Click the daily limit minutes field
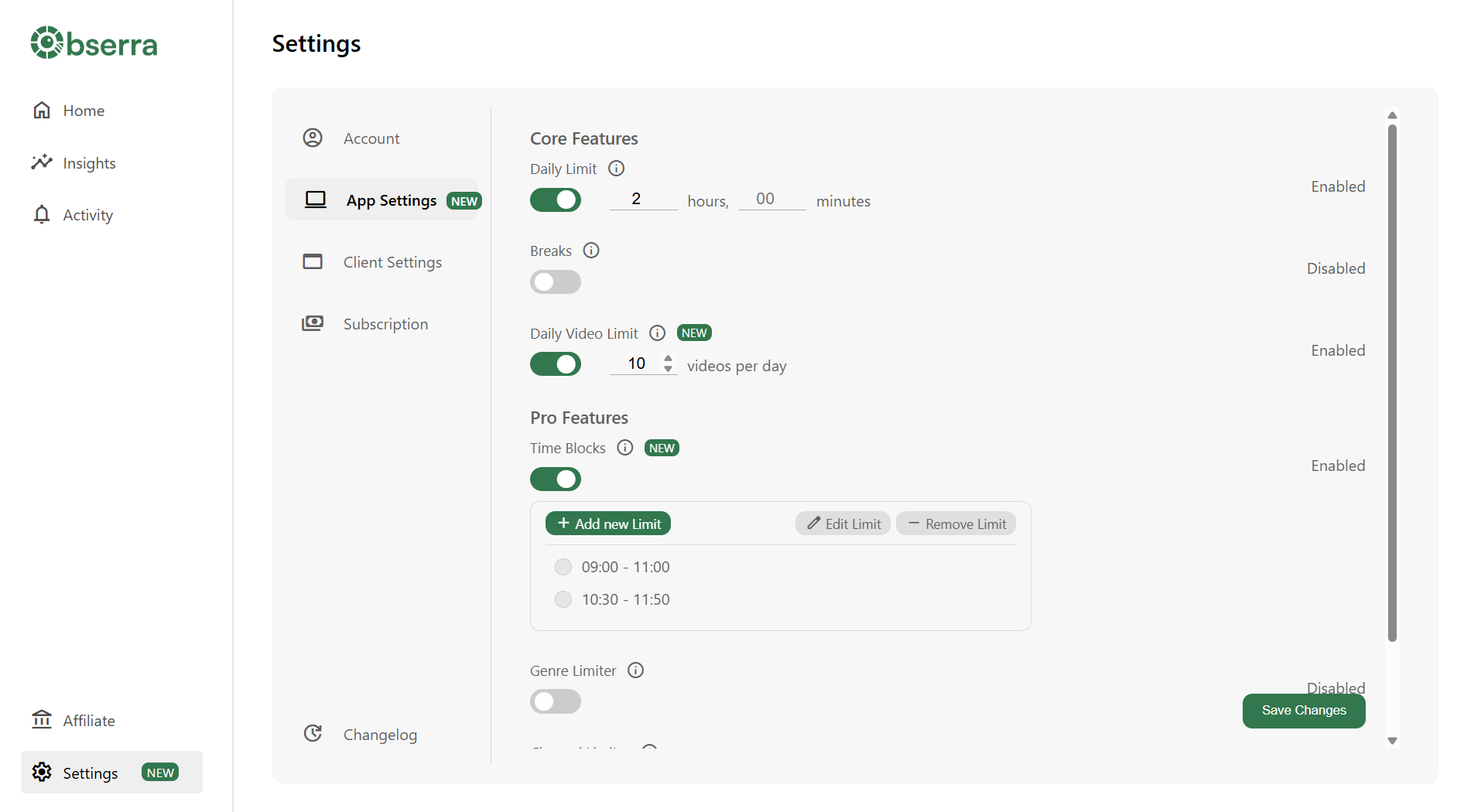This screenshot has height=812, width=1464. pos(772,199)
